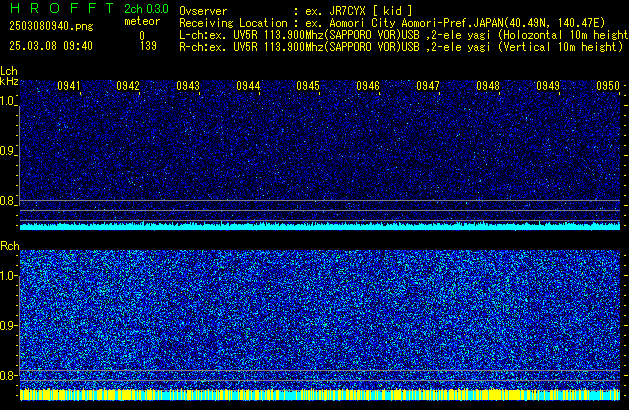
Task: Select the 0941 time marker
Action: tap(69, 86)
